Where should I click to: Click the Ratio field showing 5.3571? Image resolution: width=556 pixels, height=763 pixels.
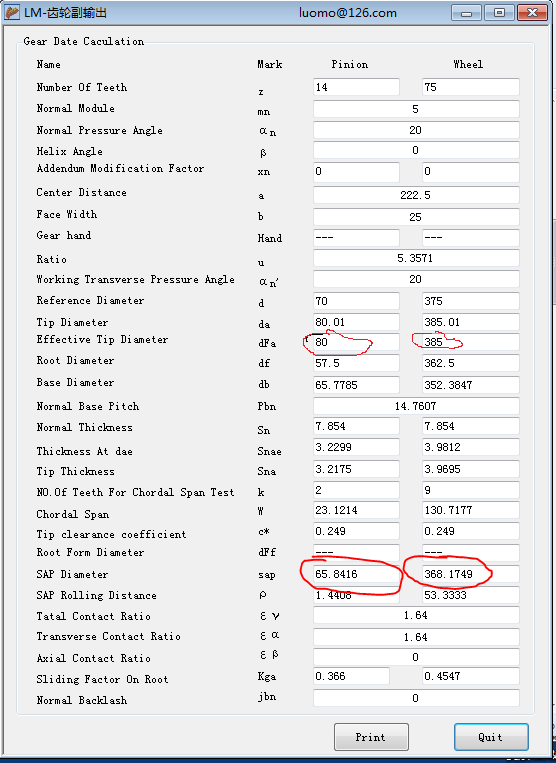click(x=416, y=258)
